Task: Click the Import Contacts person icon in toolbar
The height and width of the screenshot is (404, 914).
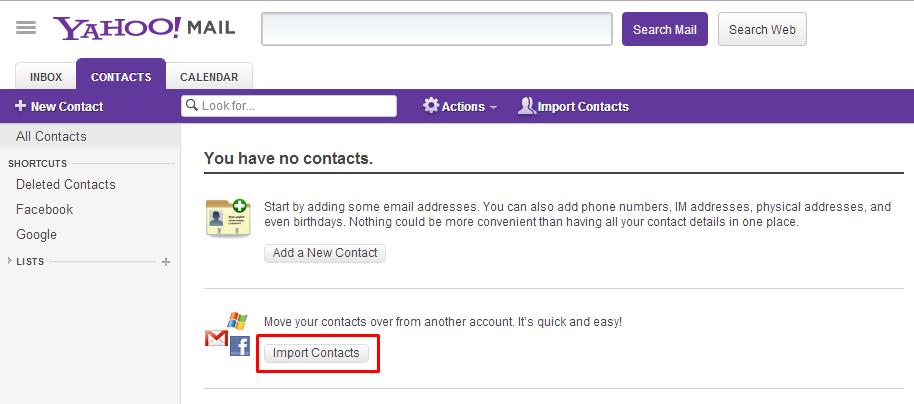Action: 526,106
